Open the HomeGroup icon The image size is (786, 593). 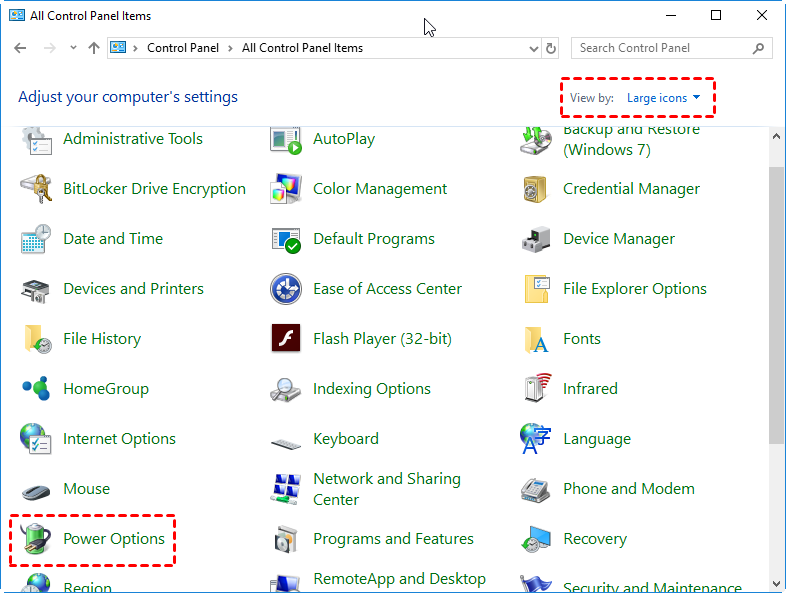pos(36,389)
